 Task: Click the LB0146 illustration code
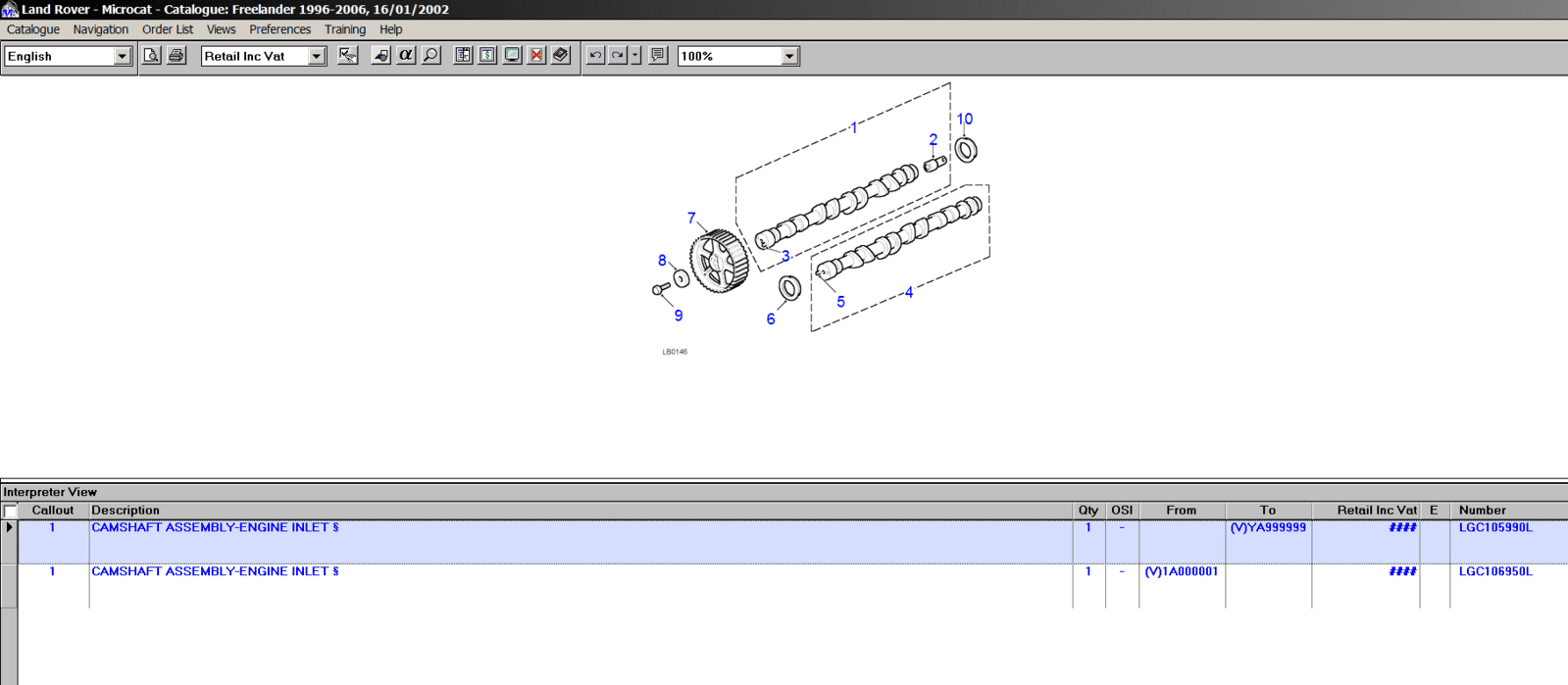(x=675, y=352)
